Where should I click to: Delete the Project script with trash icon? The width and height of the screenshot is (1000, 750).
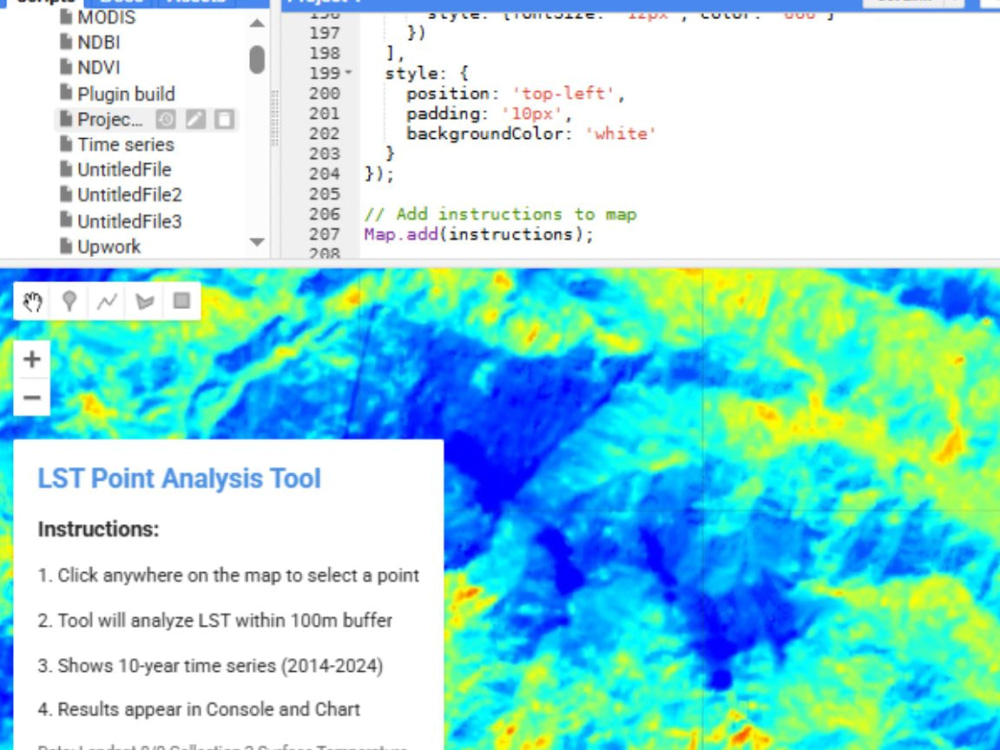(224, 119)
